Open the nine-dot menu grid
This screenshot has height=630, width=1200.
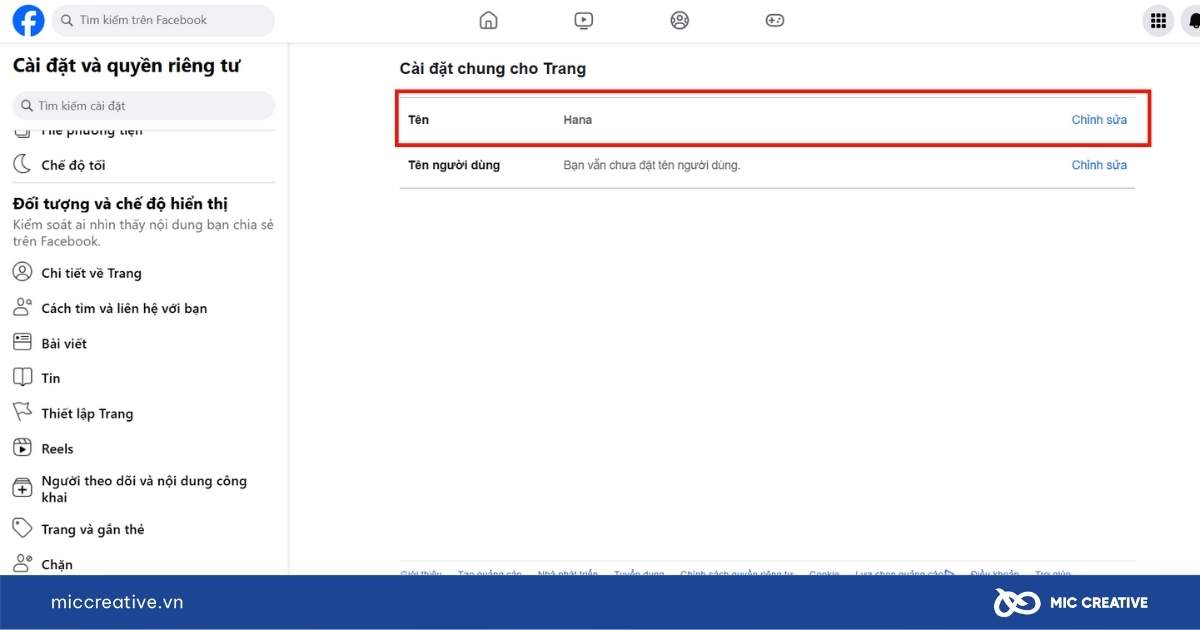(x=1159, y=20)
